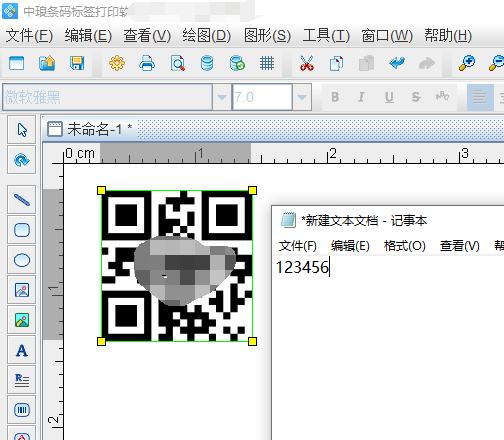Toggle italic formatting button I
The width and height of the screenshot is (504, 440).
click(x=361, y=97)
